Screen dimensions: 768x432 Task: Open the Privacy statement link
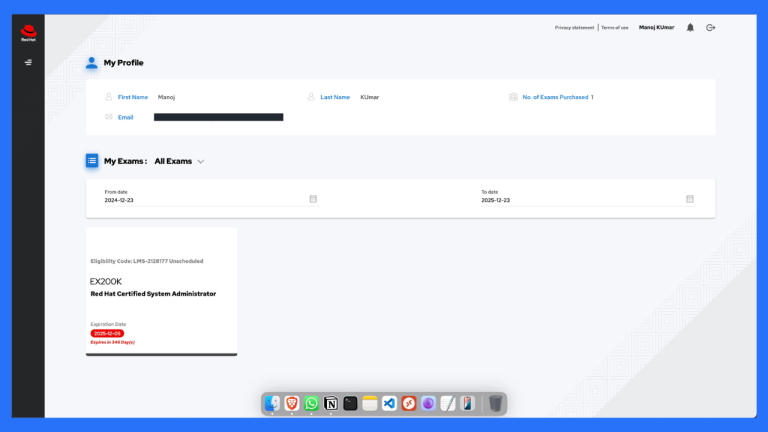click(574, 28)
